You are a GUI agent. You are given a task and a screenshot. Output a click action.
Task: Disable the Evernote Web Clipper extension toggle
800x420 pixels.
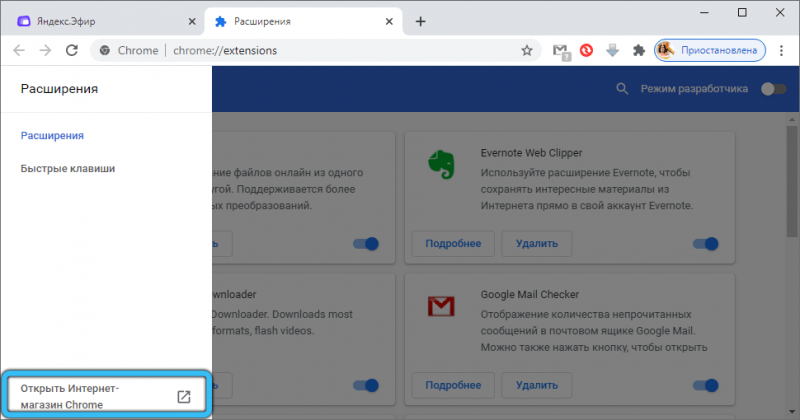706,244
